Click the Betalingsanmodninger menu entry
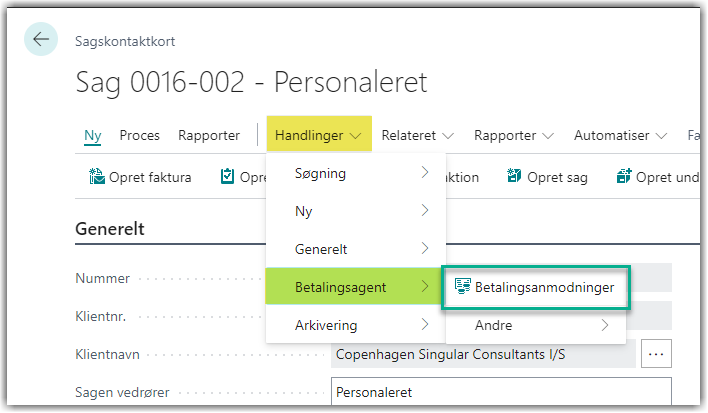Viewport: 708px width, 413px height. [x=536, y=287]
